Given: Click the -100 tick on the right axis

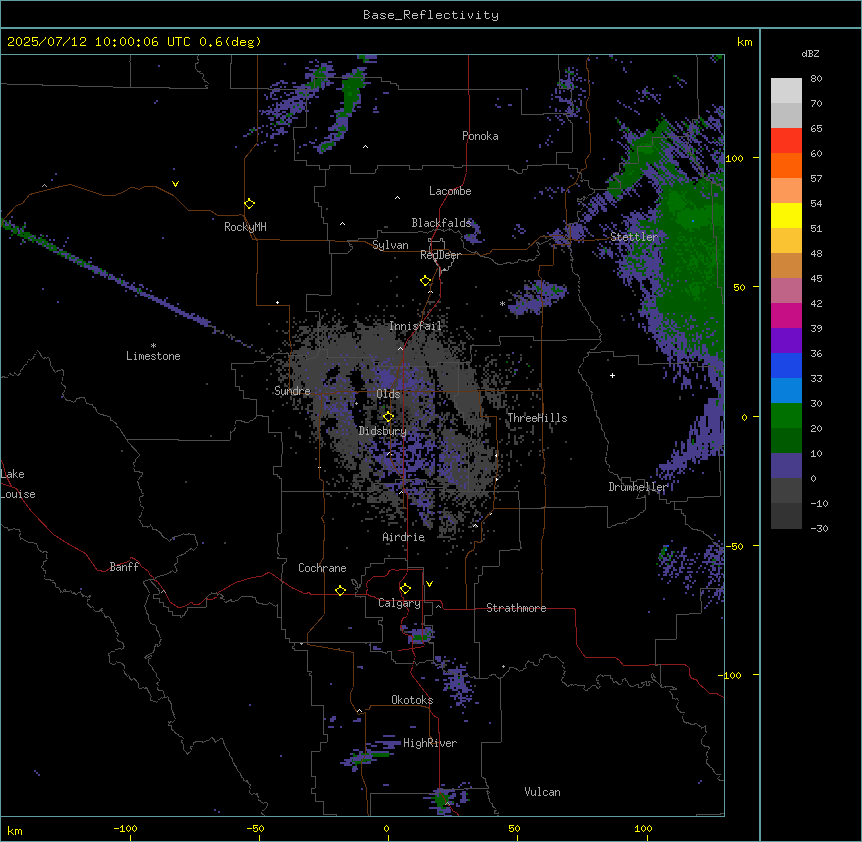Looking at the screenshot, I should point(731,675).
